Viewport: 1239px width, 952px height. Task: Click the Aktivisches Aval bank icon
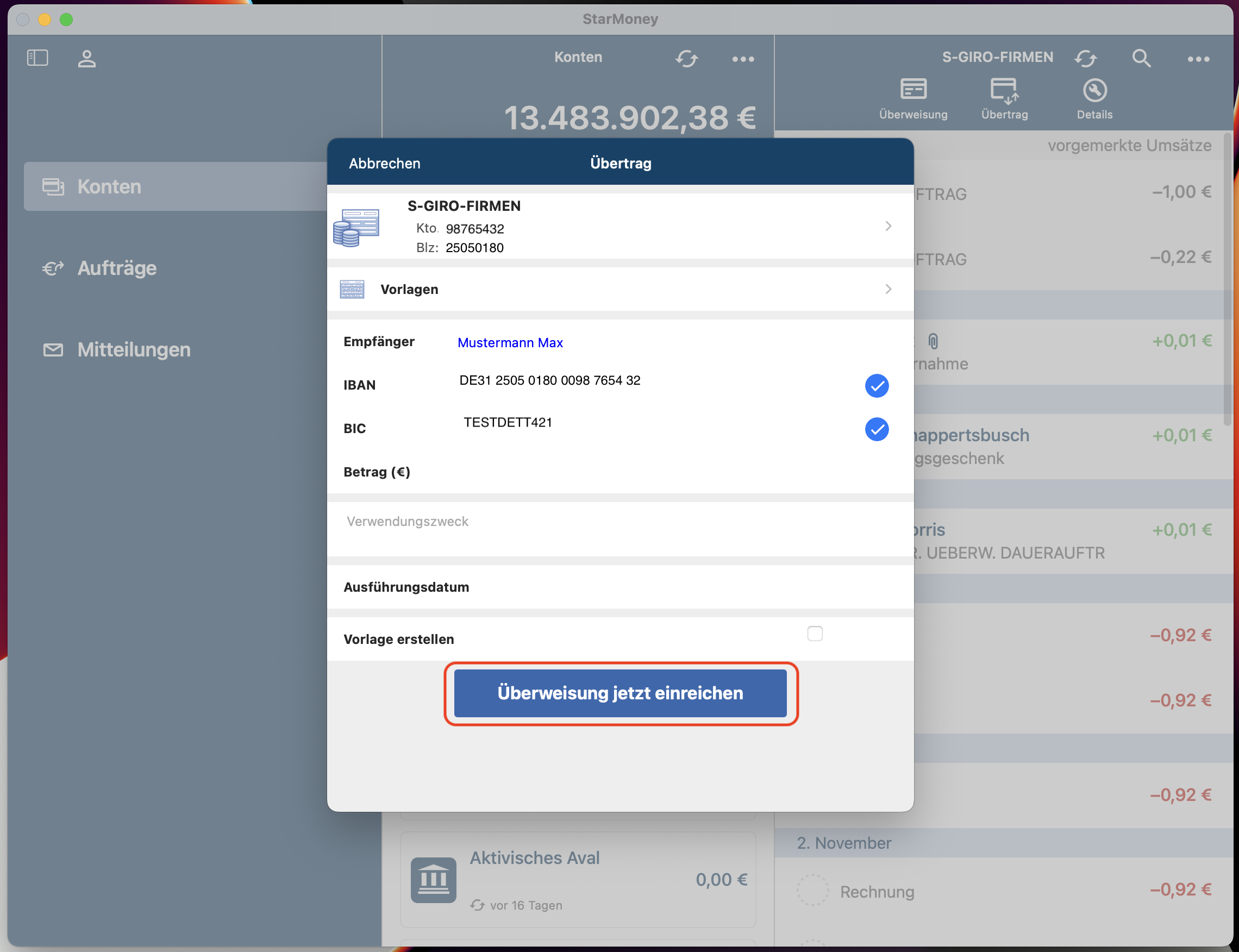coord(433,880)
